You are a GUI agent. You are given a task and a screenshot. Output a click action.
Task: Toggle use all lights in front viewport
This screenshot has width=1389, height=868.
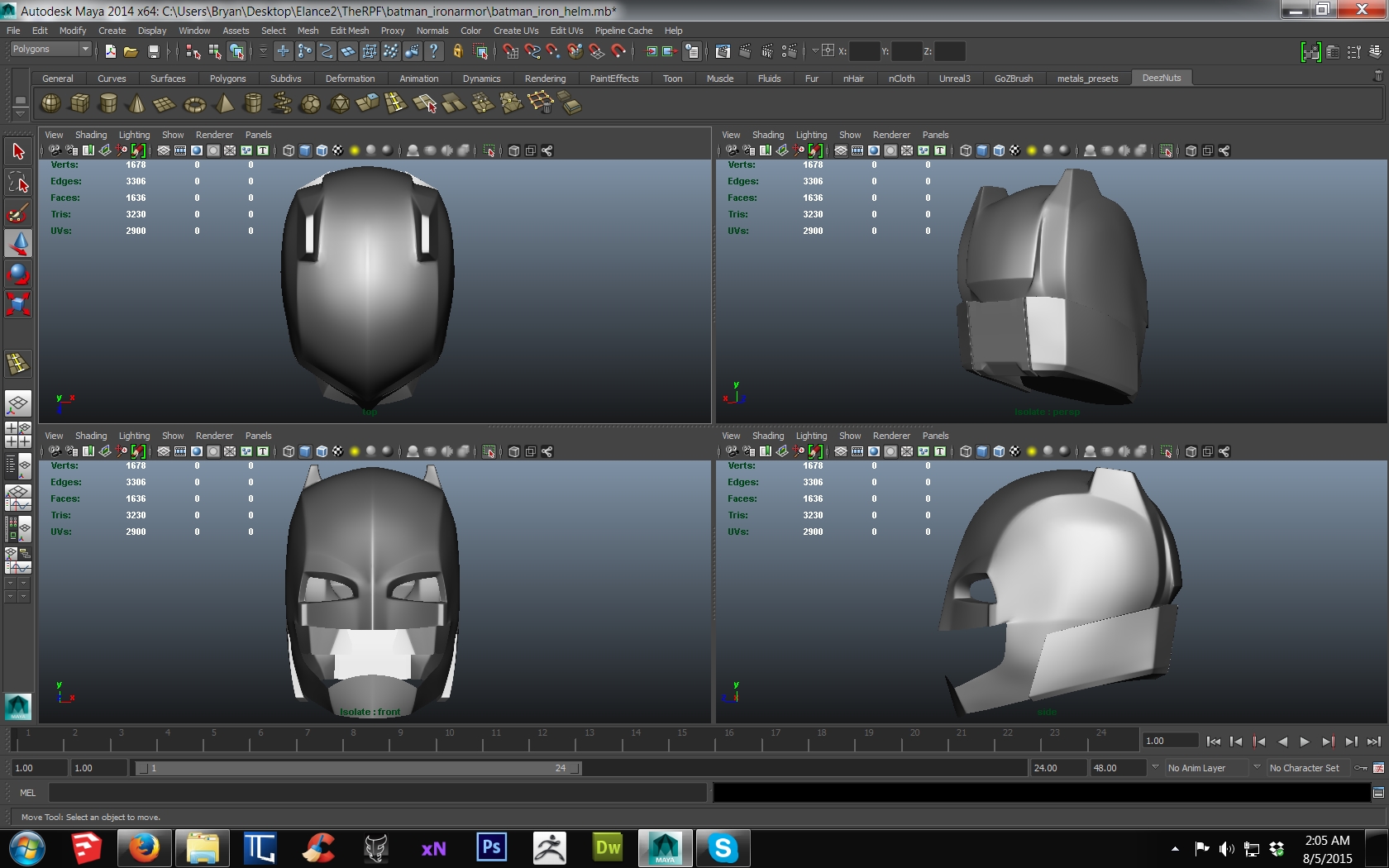coord(354,451)
